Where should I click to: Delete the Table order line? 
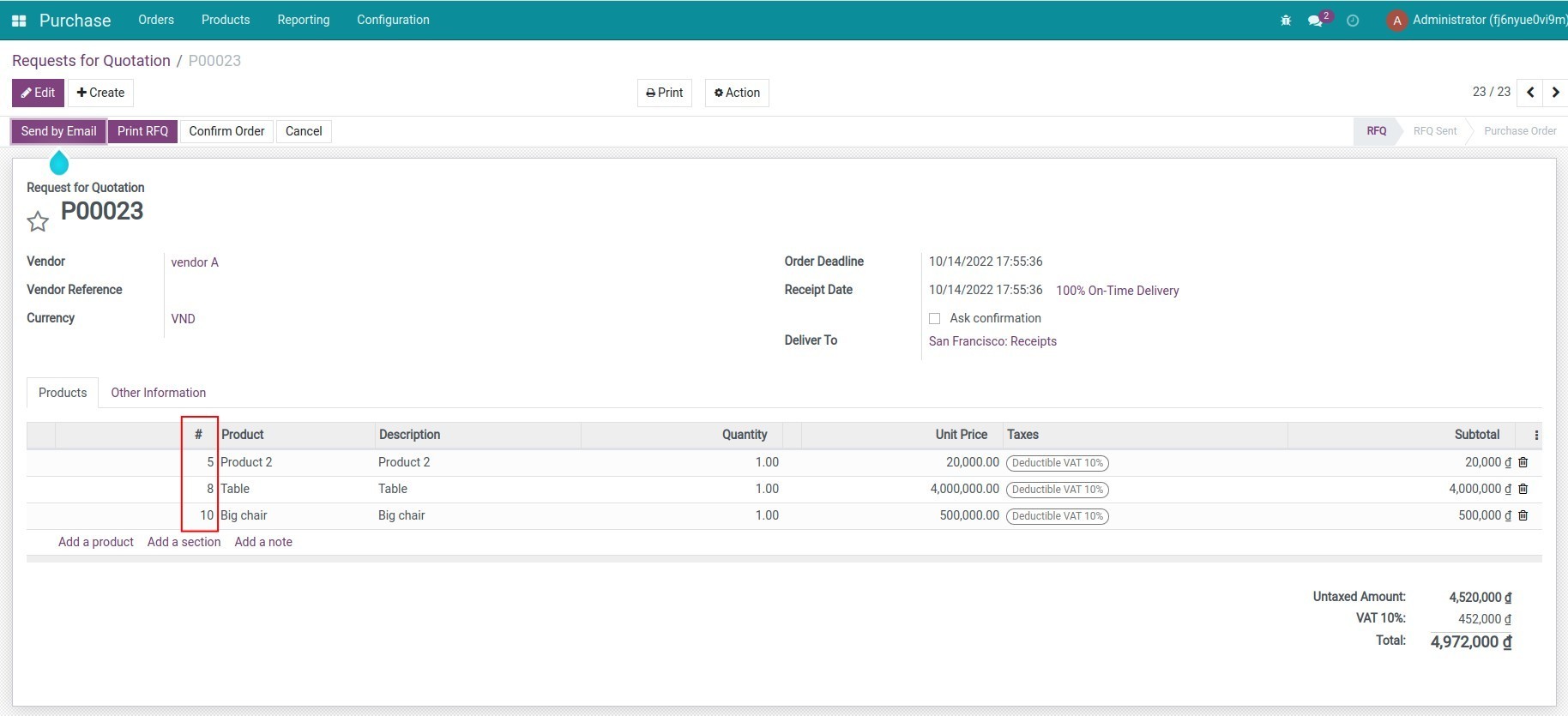click(x=1523, y=489)
